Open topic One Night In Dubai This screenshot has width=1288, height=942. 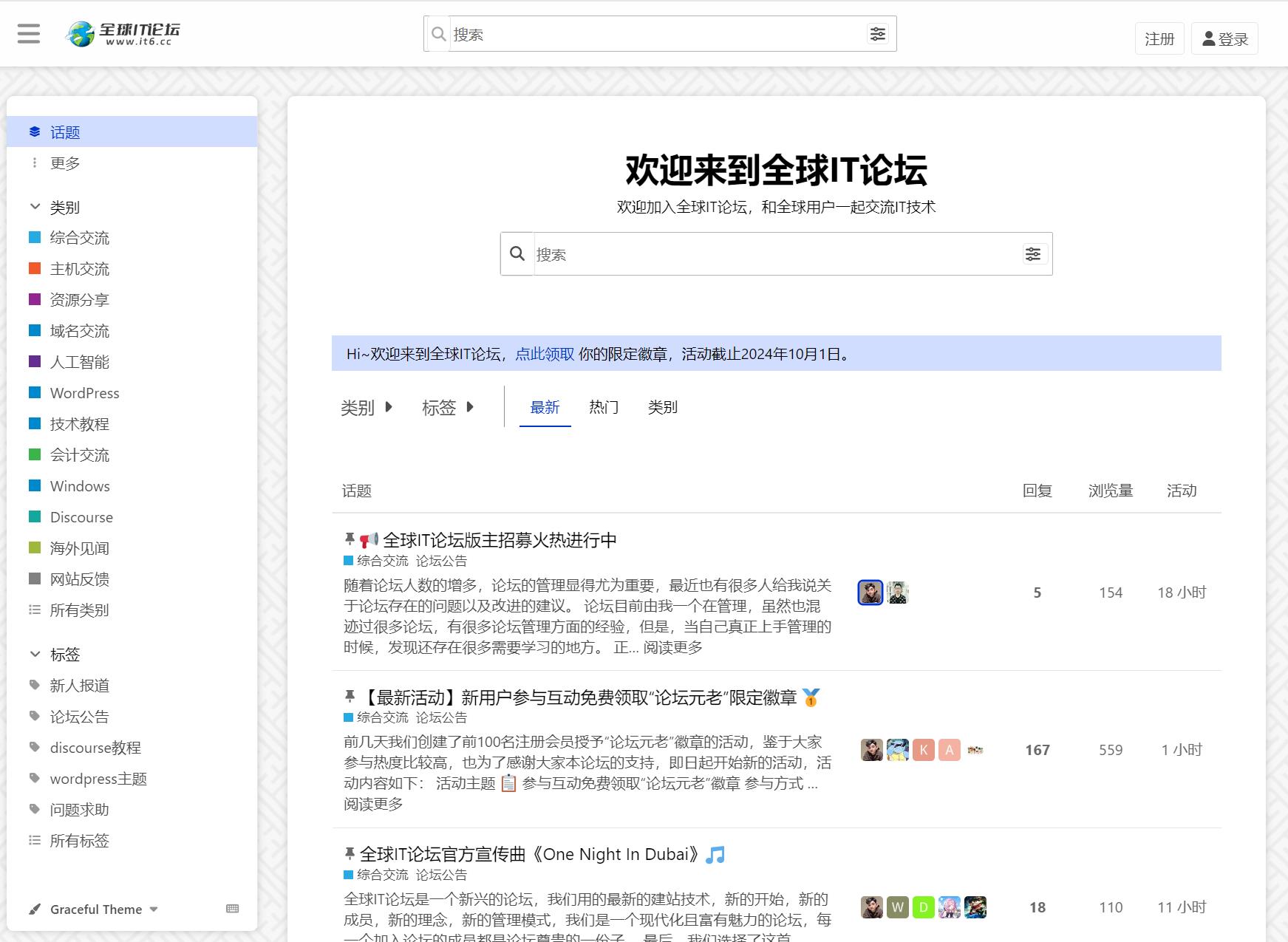[x=529, y=855]
